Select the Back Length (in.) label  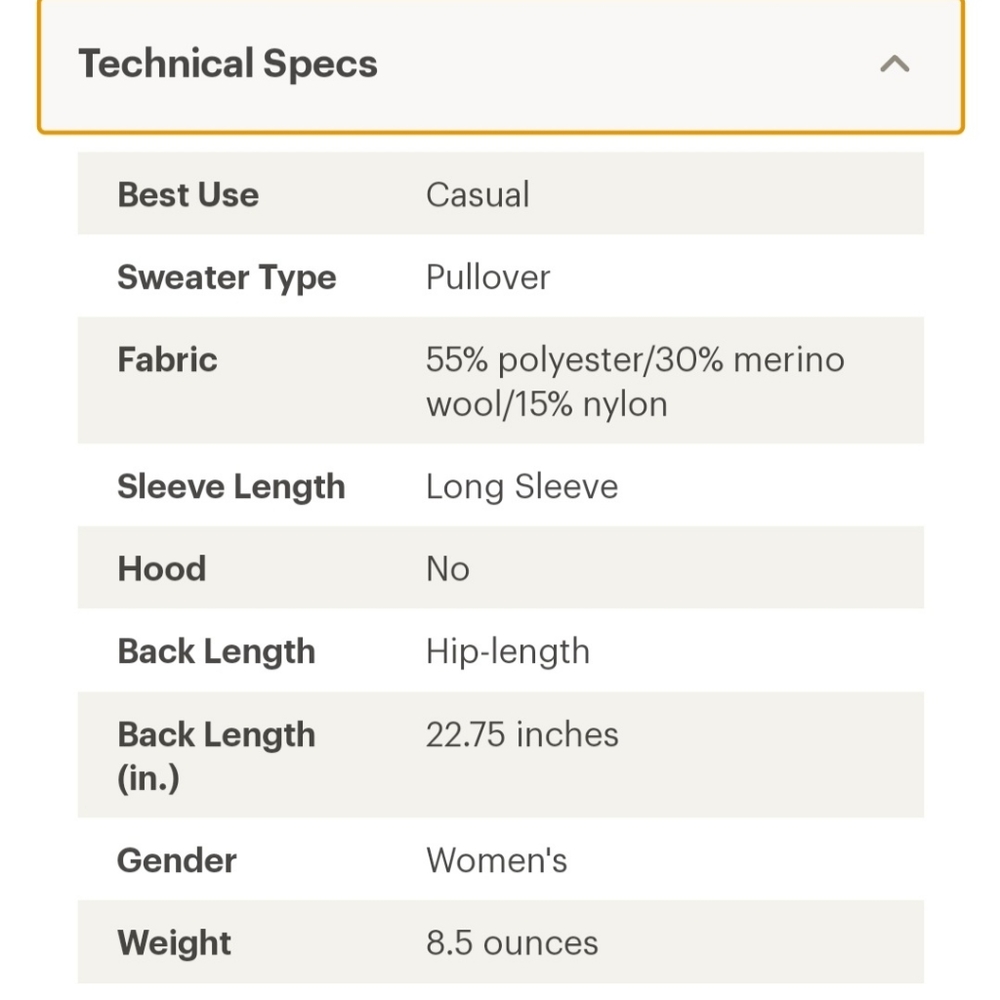tap(216, 756)
